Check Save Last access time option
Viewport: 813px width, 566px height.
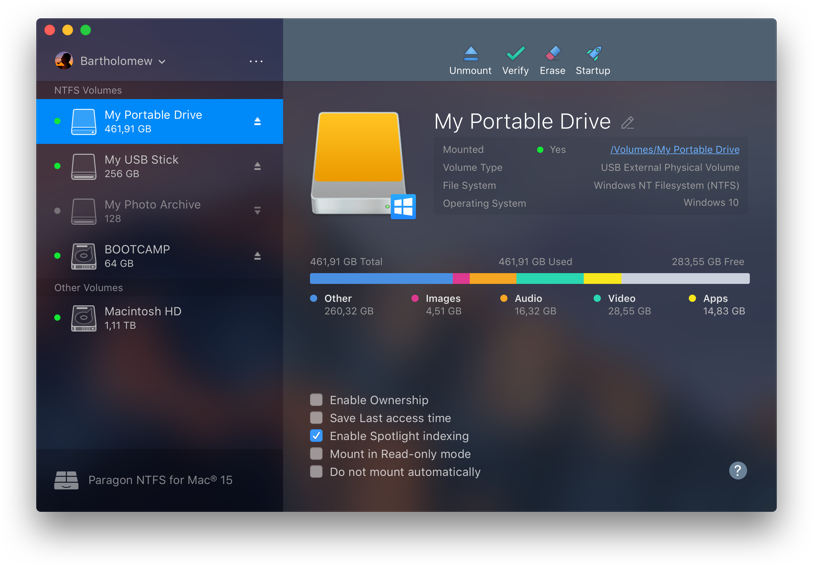point(316,418)
